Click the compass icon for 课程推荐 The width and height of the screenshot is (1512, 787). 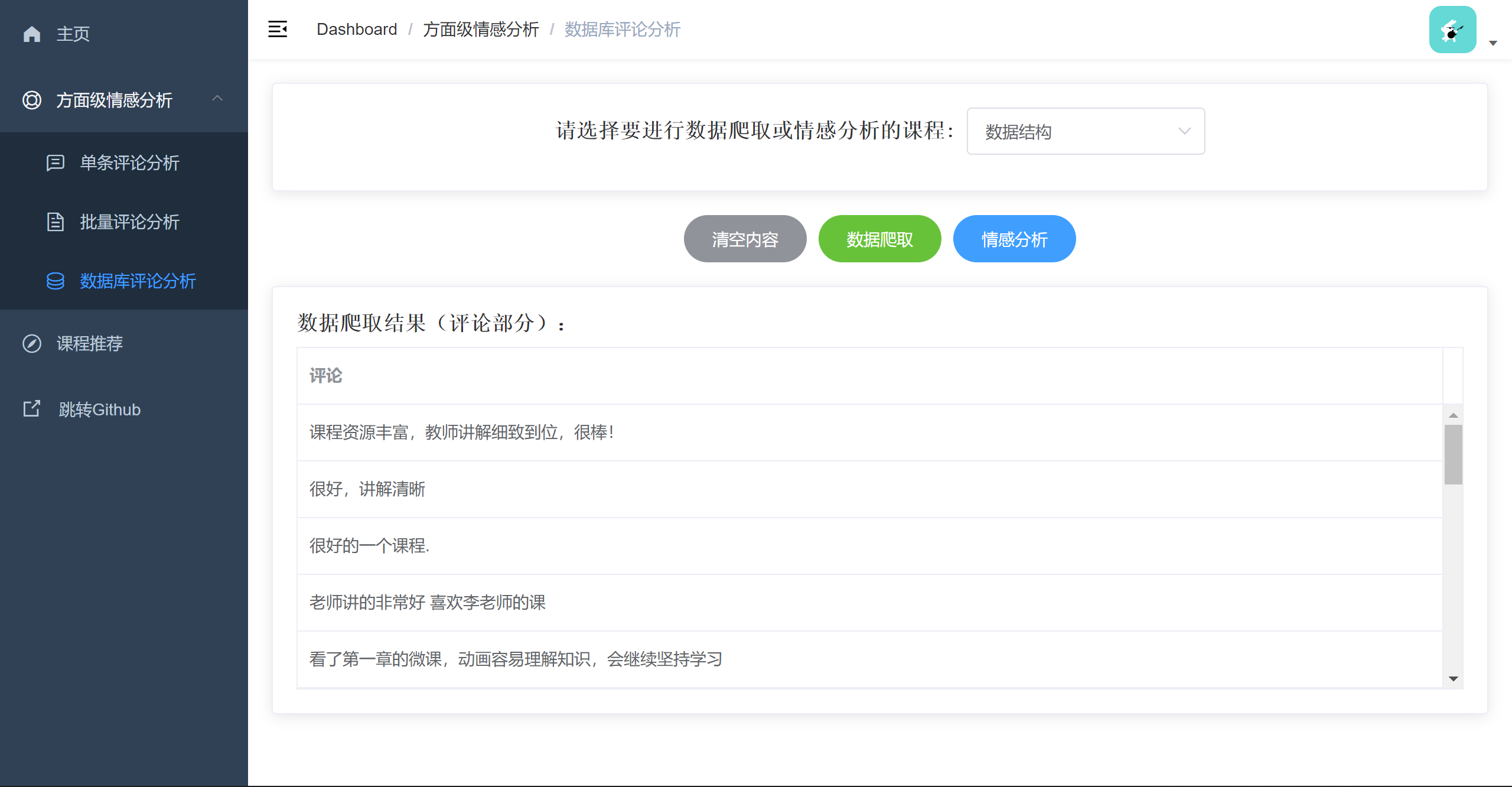(32, 343)
